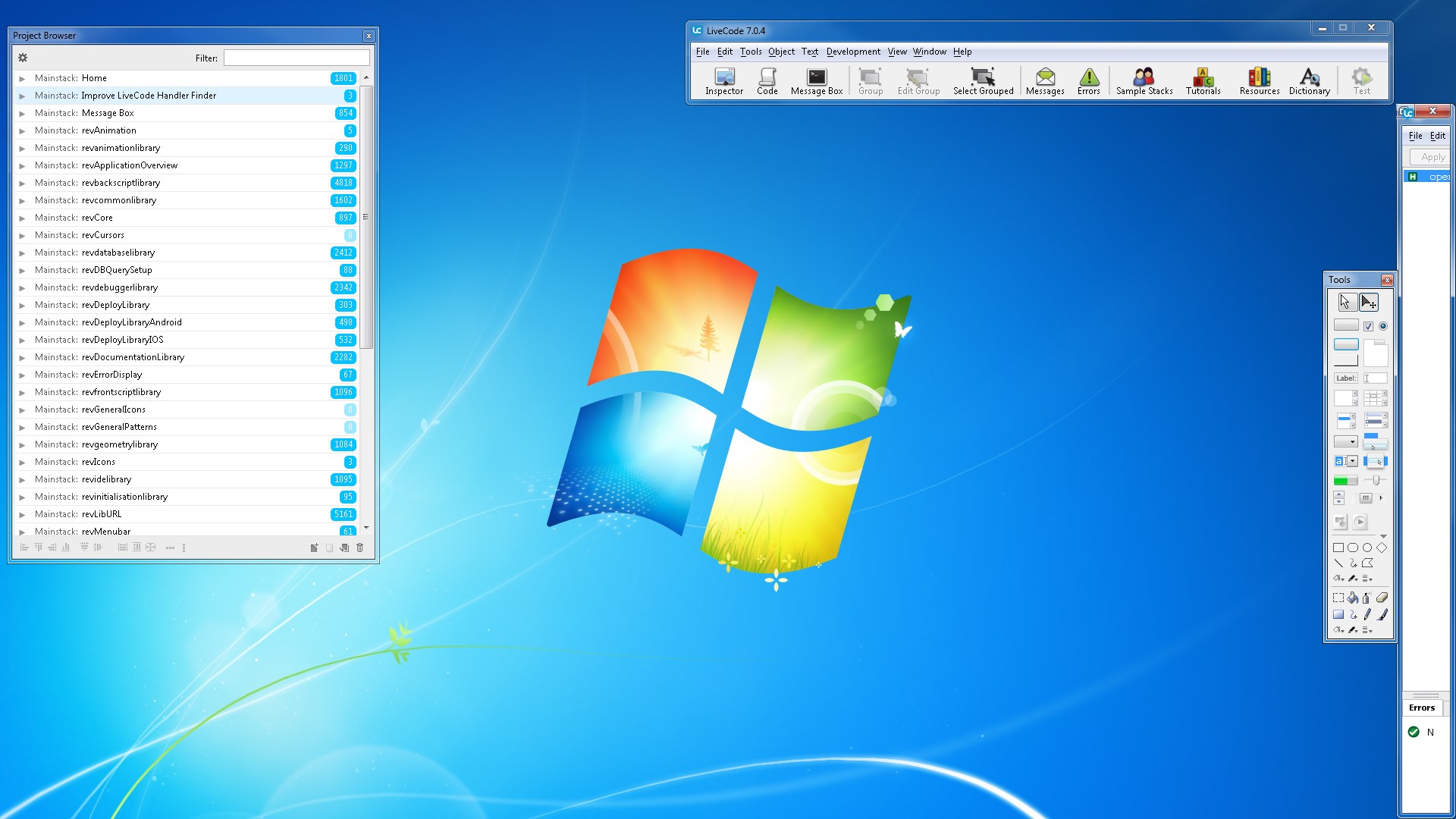This screenshot has height=819, width=1456.
Task: Open the Development menu
Action: (x=853, y=52)
